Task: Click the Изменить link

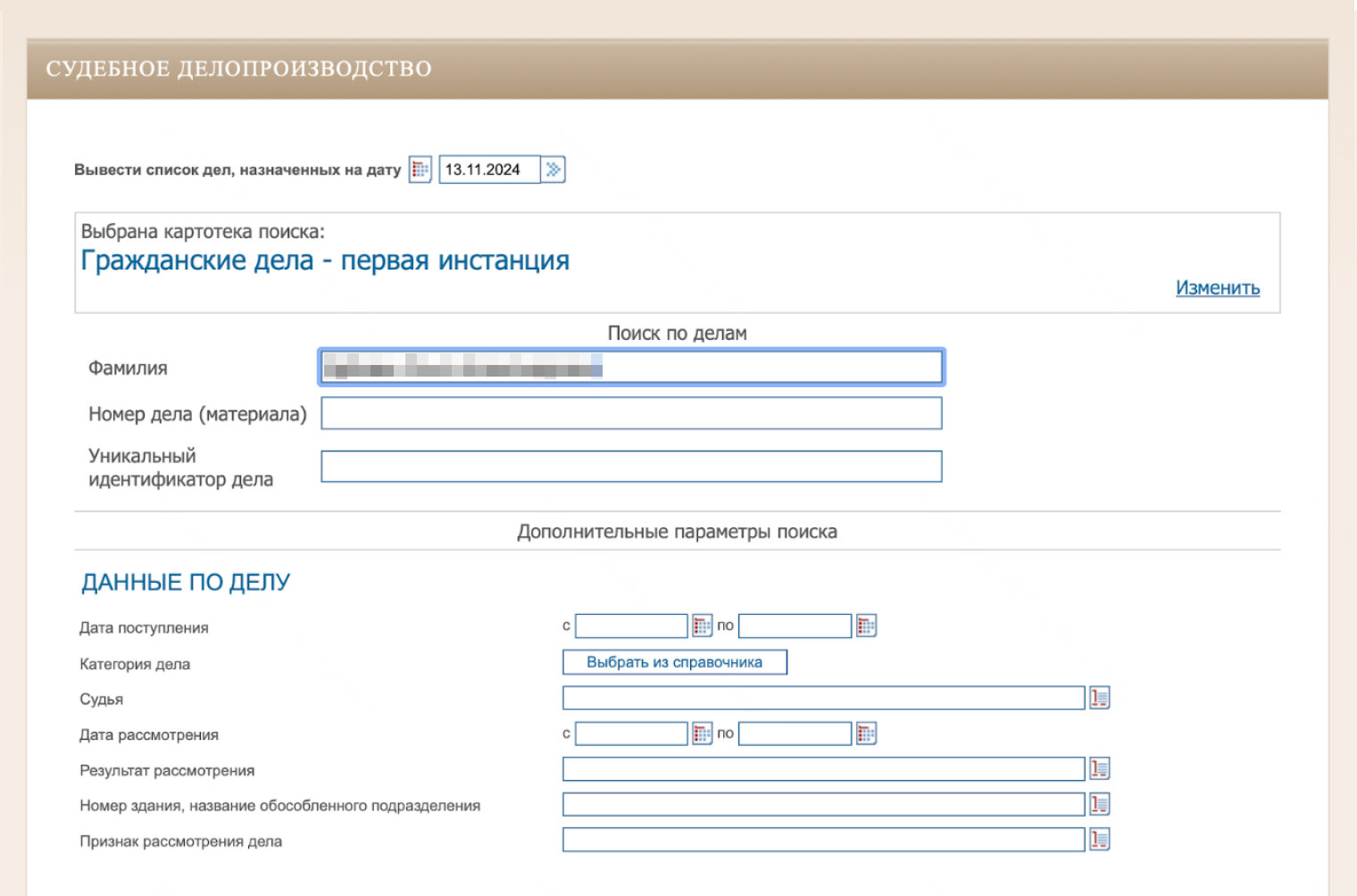Action: pyautogui.click(x=1218, y=288)
